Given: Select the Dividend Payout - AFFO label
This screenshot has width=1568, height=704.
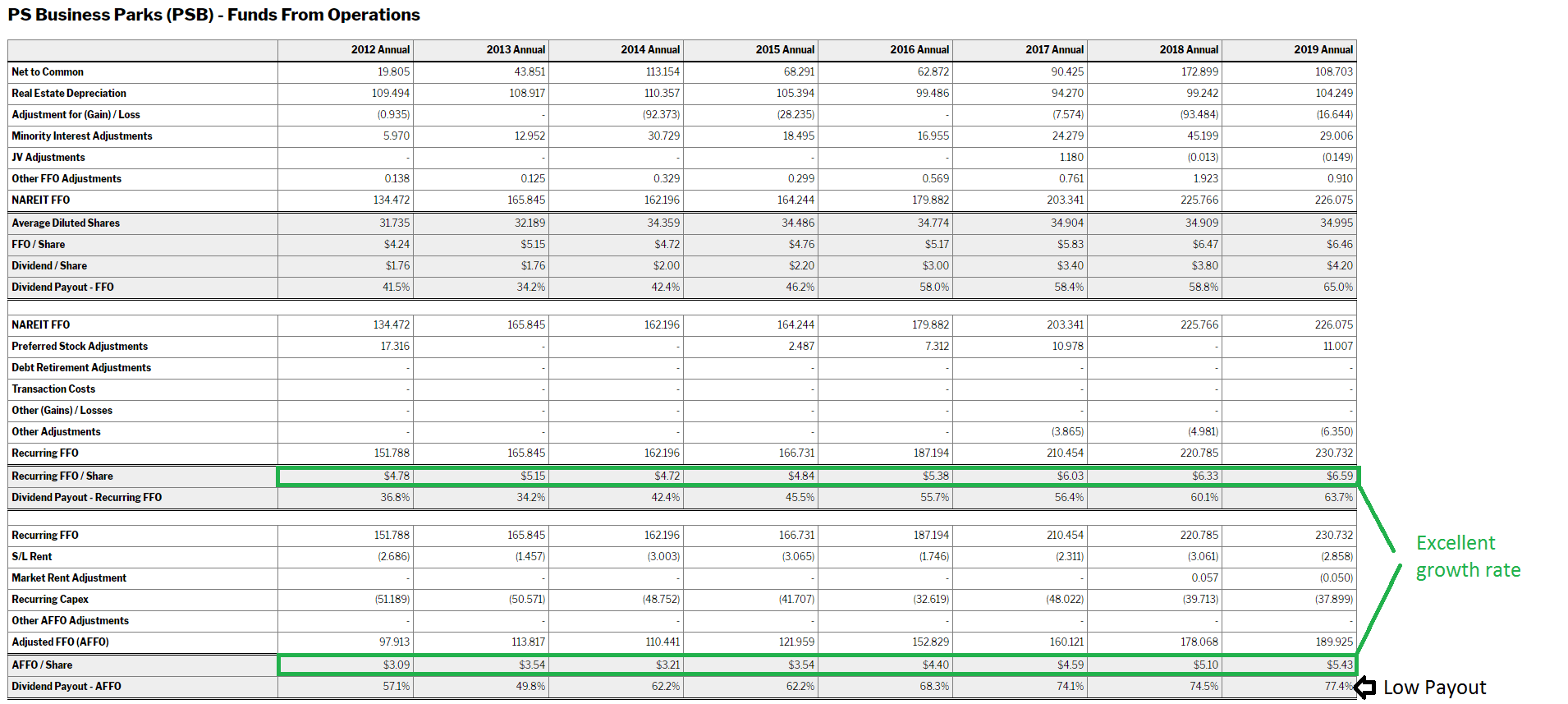Looking at the screenshot, I should (x=66, y=687).
